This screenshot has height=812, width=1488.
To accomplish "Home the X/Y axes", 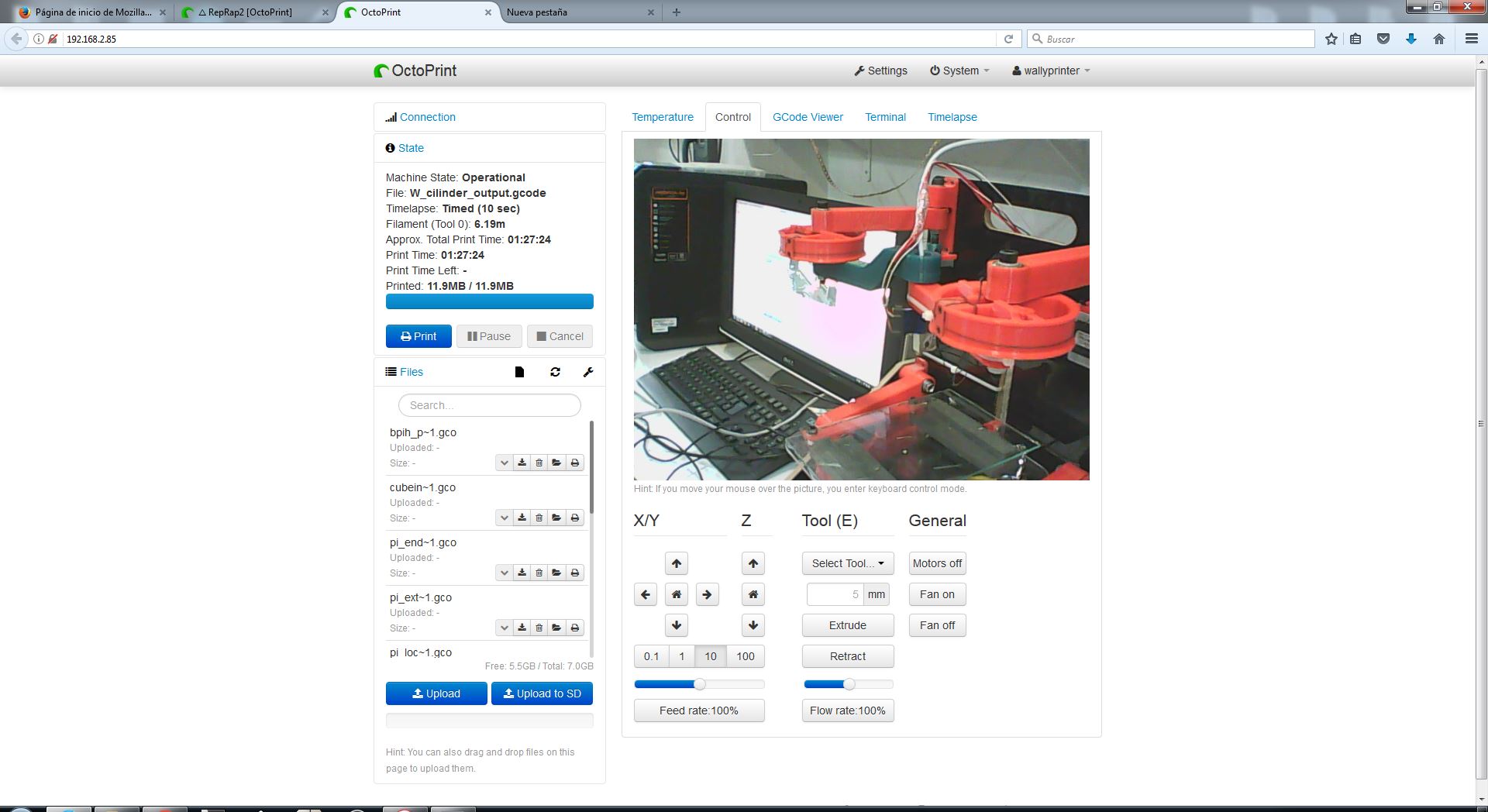I will click(677, 594).
